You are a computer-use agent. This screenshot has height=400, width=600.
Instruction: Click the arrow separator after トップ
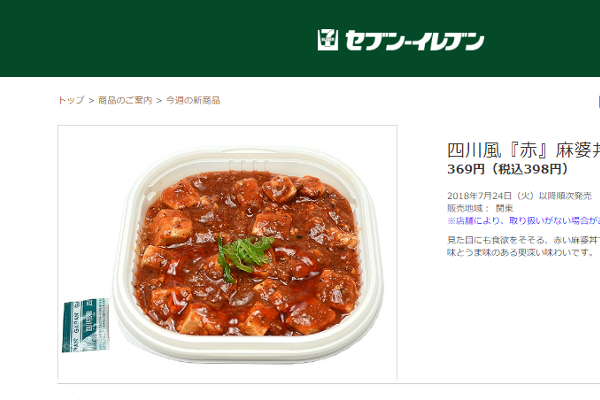(91, 101)
